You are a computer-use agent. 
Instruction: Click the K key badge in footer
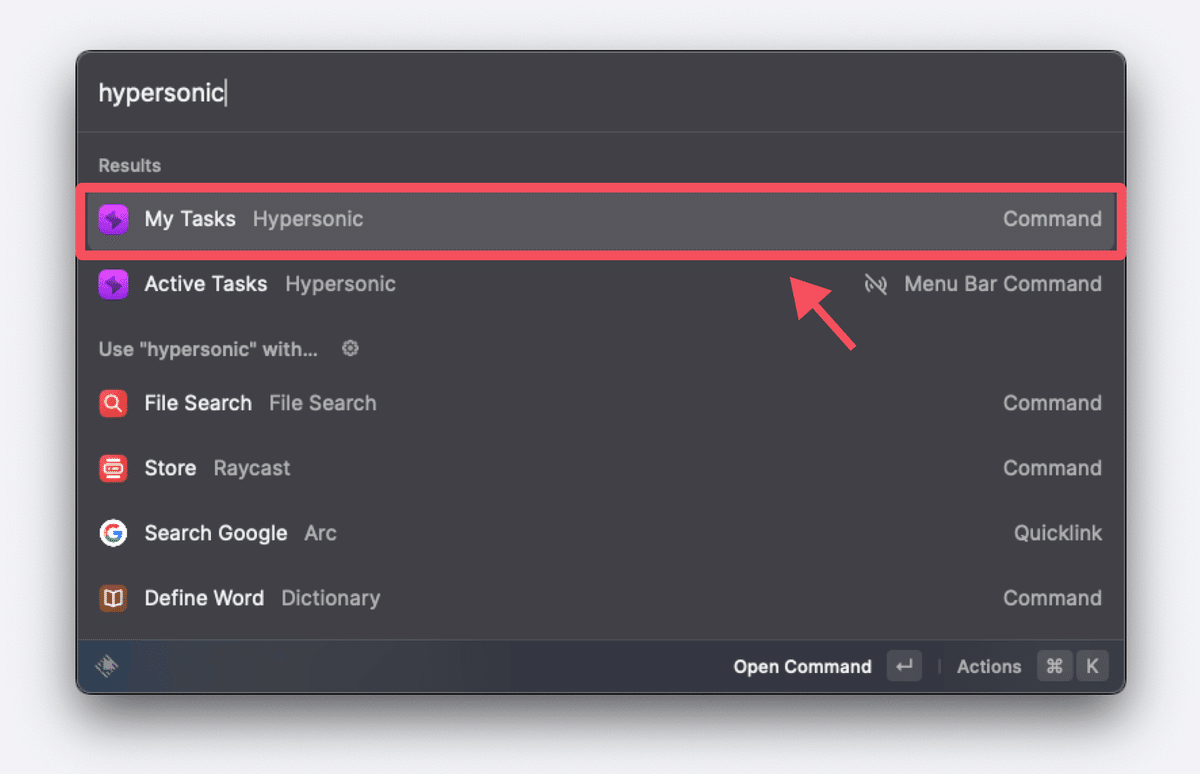1092,666
